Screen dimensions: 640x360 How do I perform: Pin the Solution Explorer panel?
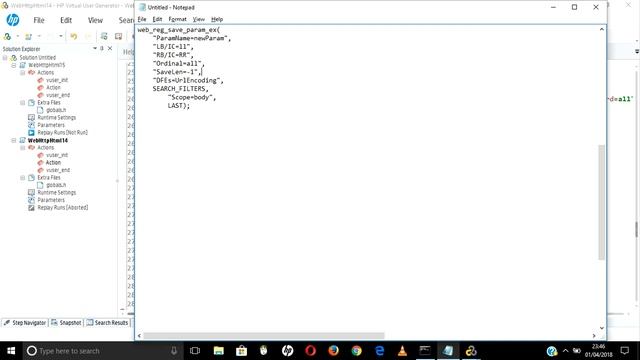[x=102, y=48]
